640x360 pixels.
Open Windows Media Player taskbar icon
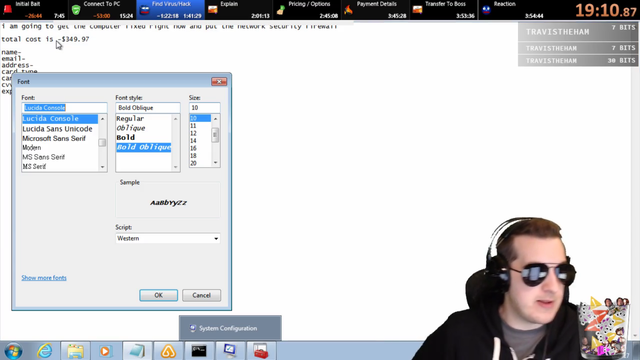pyautogui.click(x=105, y=351)
